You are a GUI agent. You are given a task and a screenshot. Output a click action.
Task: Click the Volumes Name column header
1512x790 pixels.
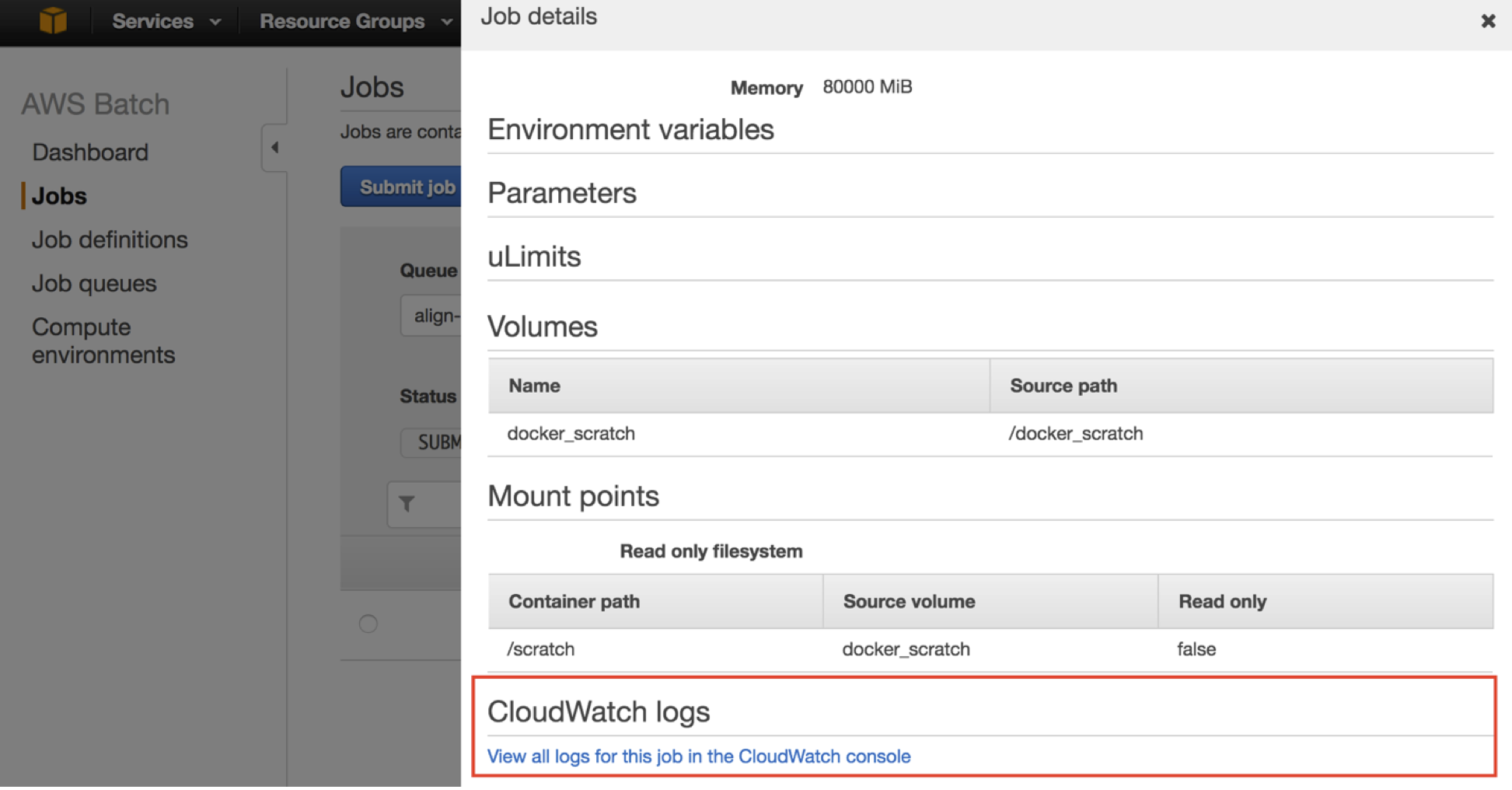pyautogui.click(x=535, y=386)
